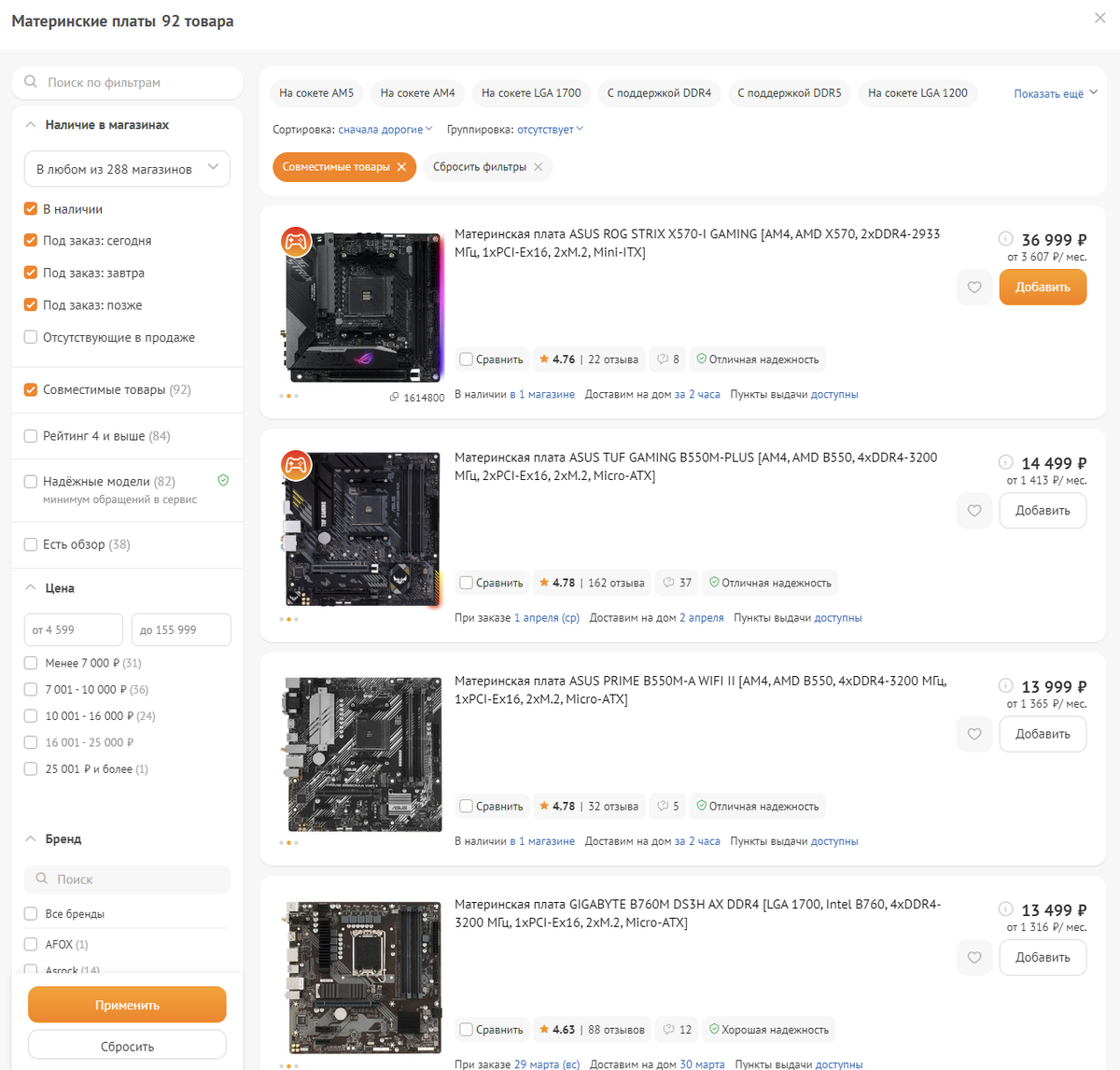1120x1070 pixels.
Task: Open в 1 магазине link on ROG STRIX card
Action: (x=542, y=395)
